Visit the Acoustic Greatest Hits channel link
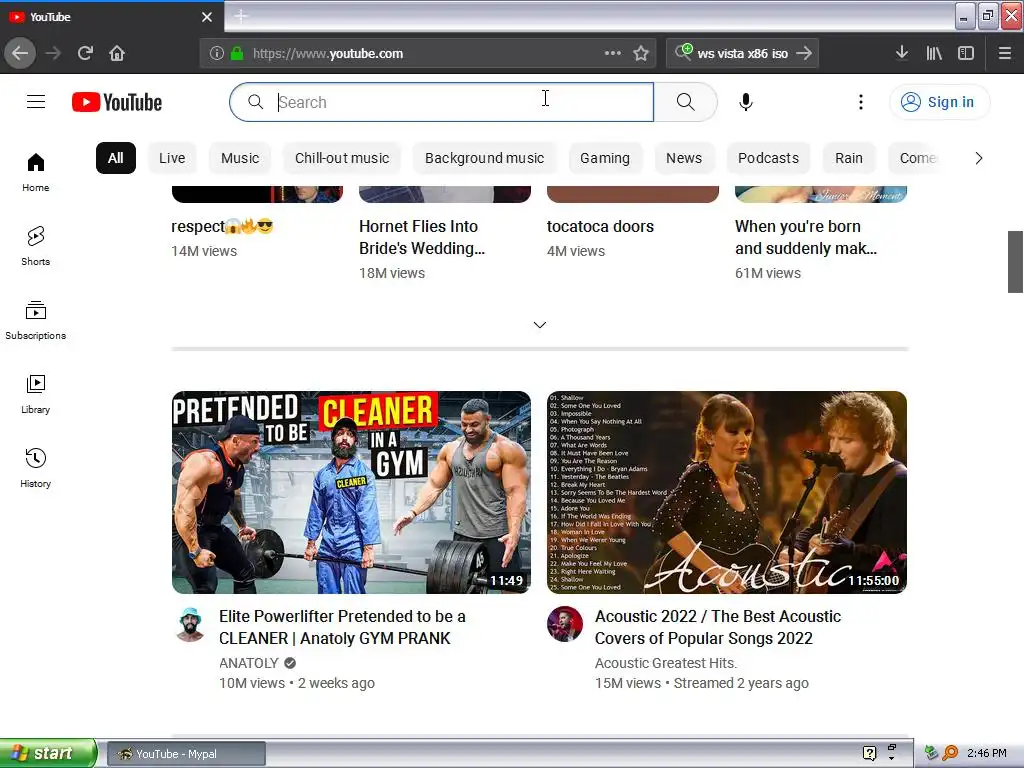This screenshot has height=768, width=1024. tap(665, 663)
